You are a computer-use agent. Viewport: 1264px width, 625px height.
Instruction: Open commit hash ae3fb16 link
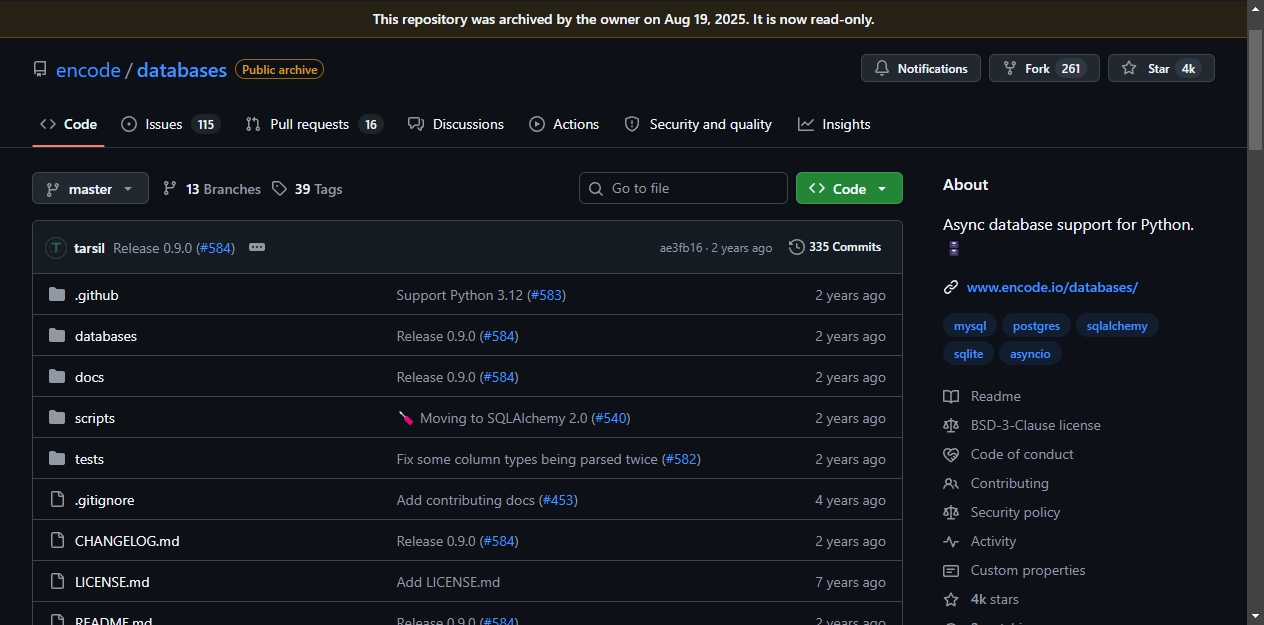681,248
